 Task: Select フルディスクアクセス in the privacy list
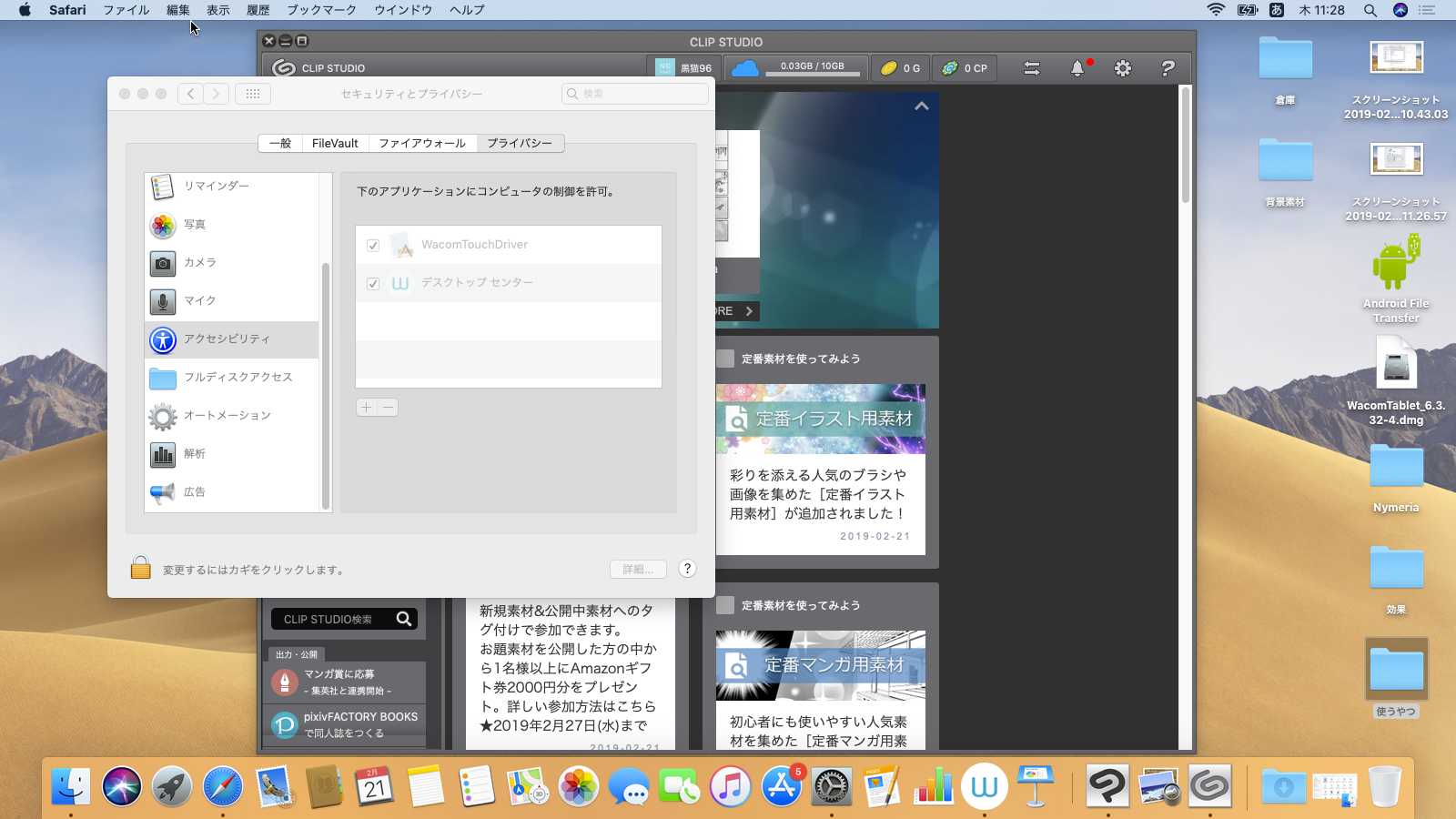(232, 378)
